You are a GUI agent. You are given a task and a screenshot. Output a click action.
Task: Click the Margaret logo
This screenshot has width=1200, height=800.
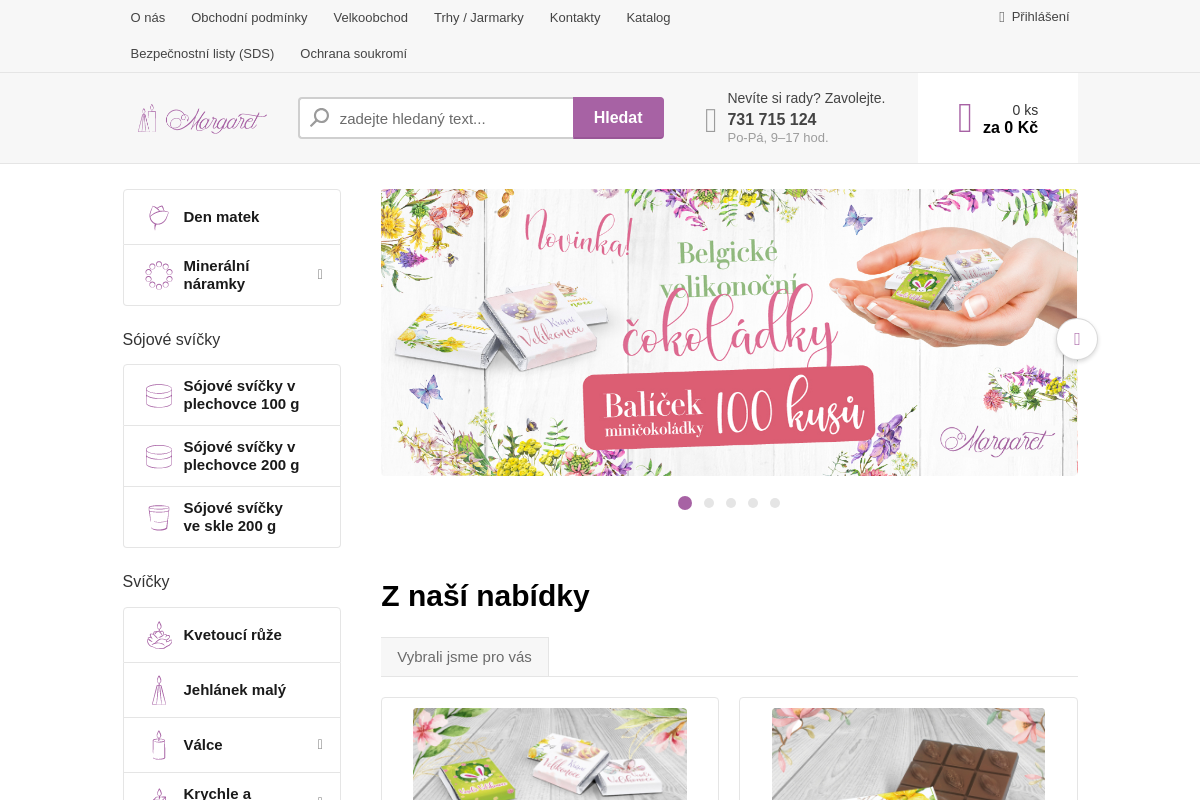pos(202,119)
